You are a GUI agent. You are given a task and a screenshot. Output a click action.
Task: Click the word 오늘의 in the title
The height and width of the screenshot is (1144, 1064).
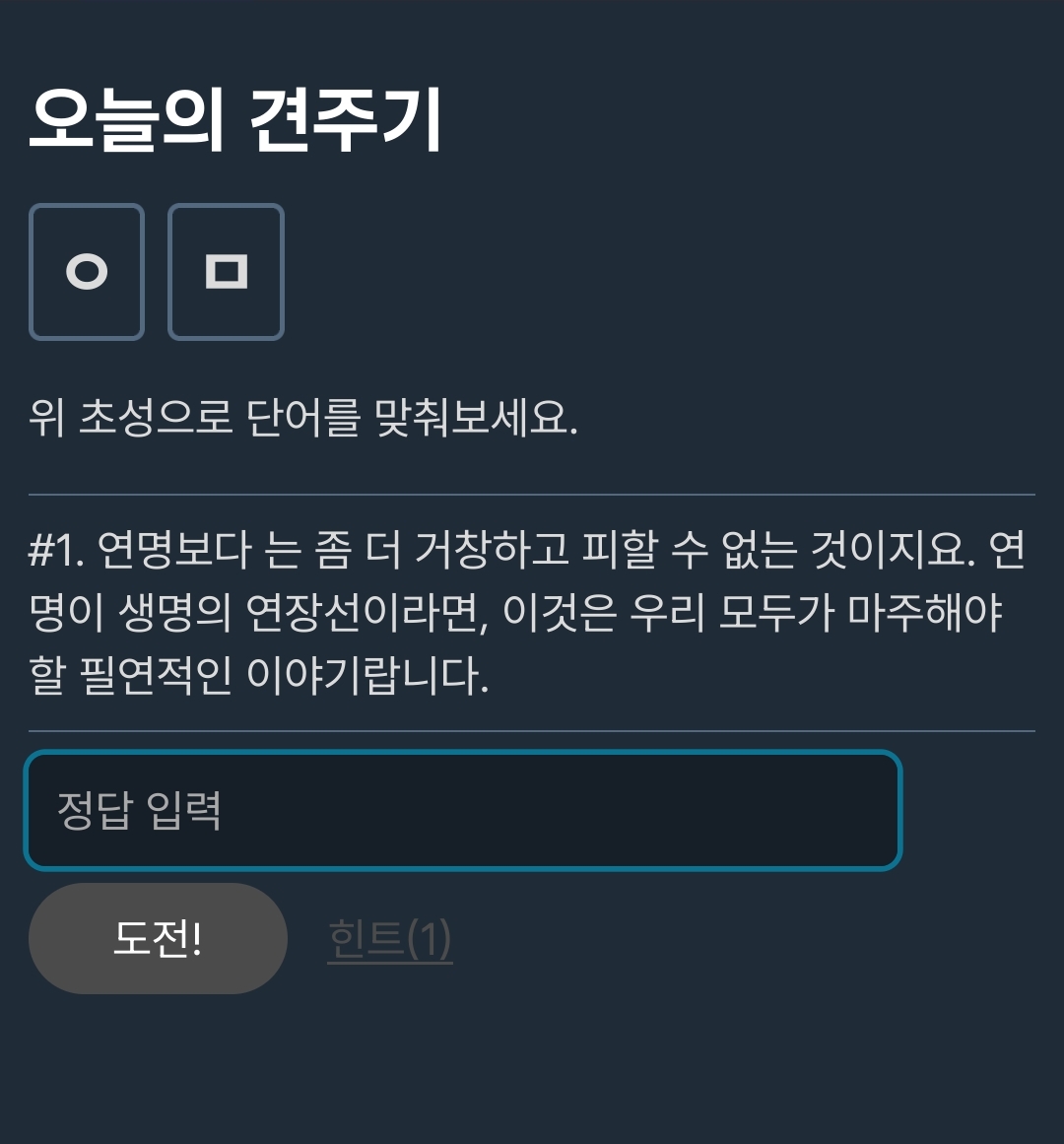[127, 120]
